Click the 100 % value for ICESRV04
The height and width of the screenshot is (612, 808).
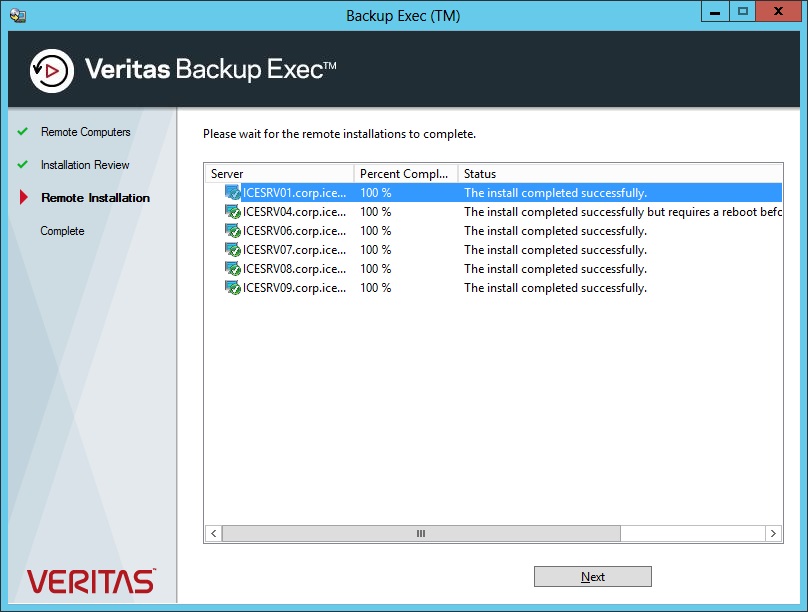click(376, 212)
